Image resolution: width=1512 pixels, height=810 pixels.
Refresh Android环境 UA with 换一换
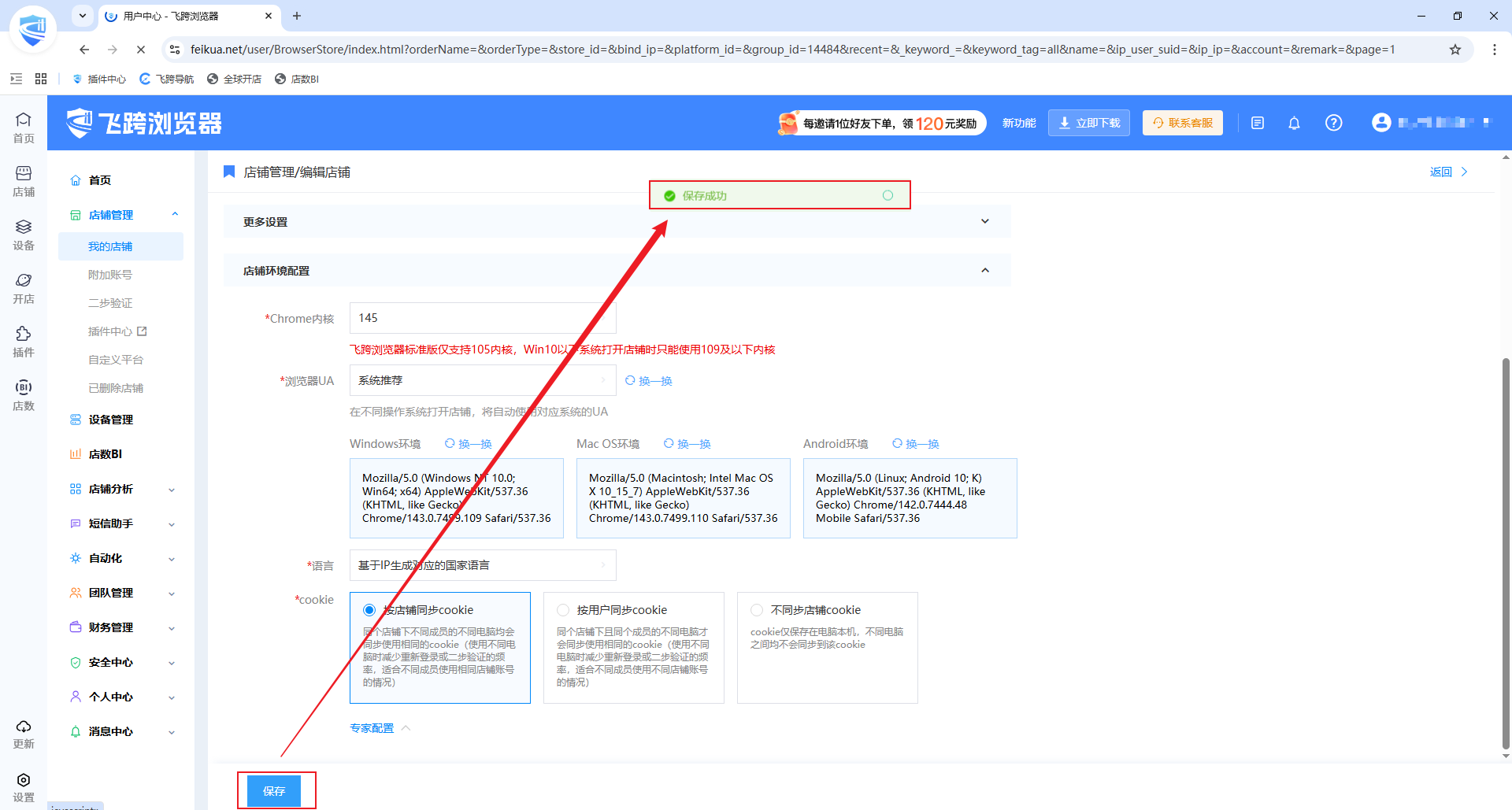click(916, 444)
